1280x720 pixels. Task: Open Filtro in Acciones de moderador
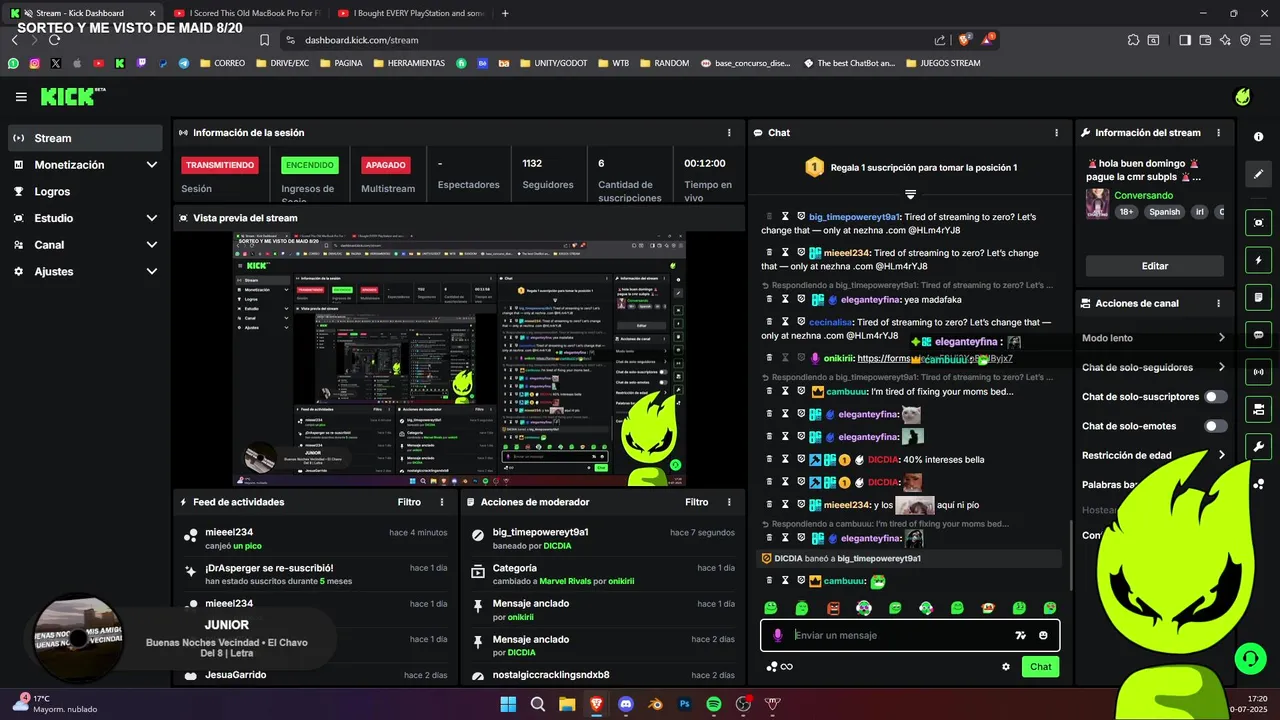(x=696, y=502)
